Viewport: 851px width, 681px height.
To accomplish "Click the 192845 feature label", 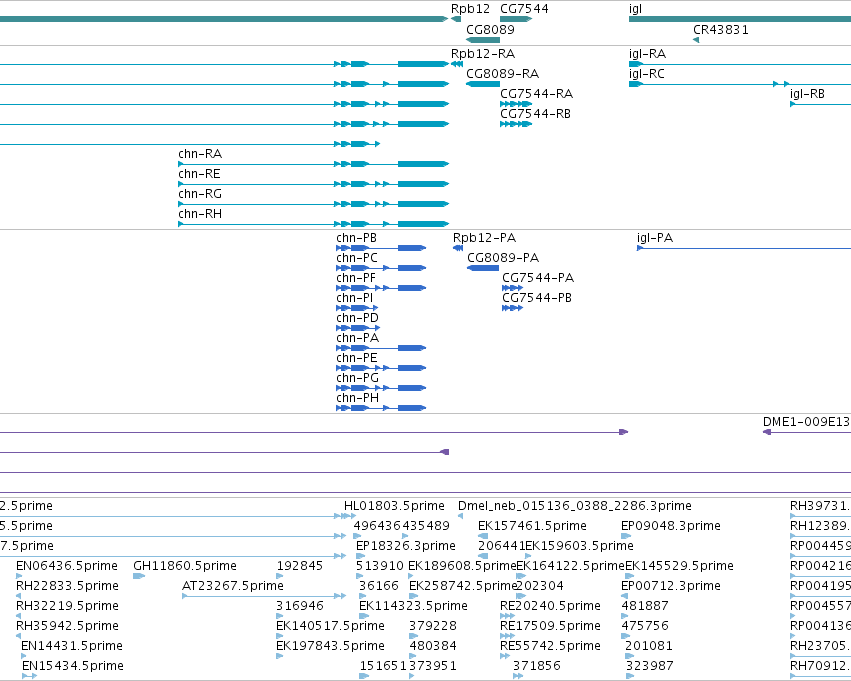I will point(300,566).
